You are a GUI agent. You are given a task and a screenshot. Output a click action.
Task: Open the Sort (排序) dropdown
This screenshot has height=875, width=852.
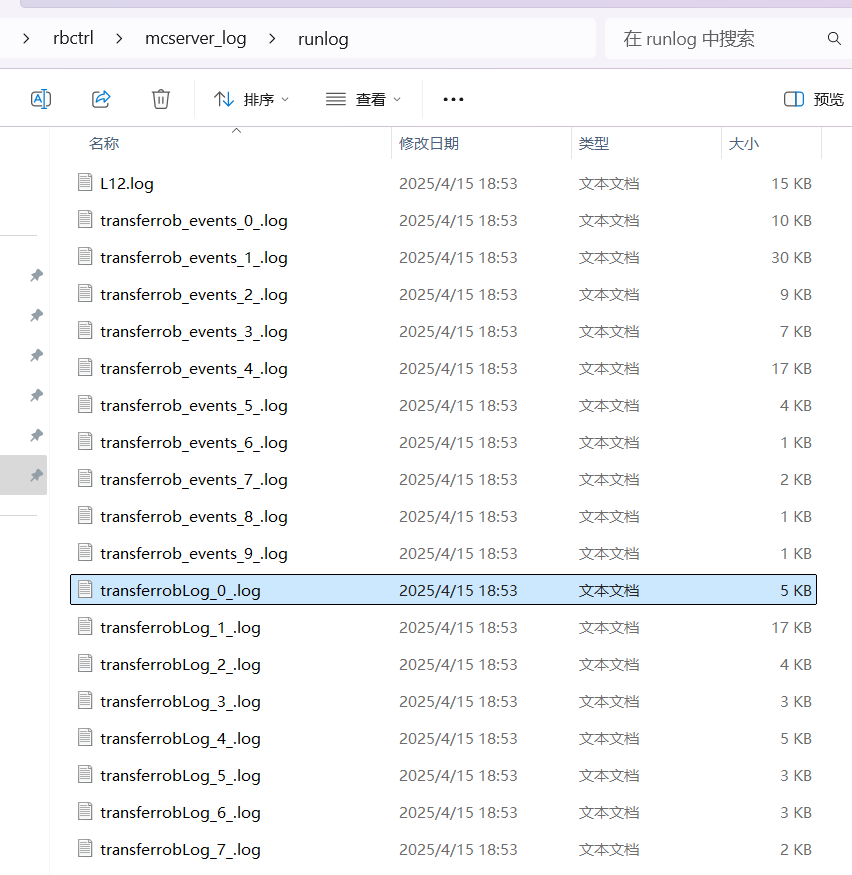(x=251, y=99)
